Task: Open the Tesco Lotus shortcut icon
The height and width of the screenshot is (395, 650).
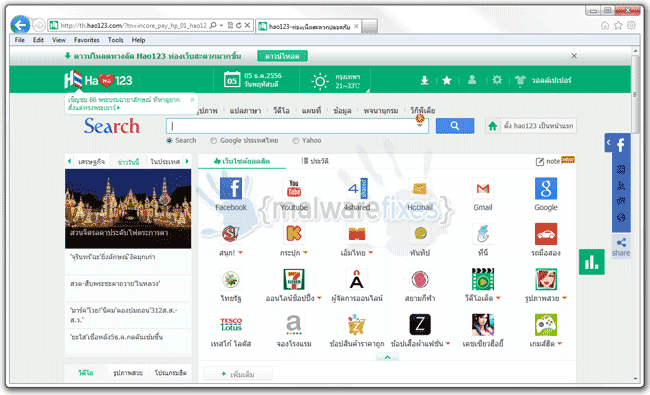Action: pyautogui.click(x=231, y=325)
